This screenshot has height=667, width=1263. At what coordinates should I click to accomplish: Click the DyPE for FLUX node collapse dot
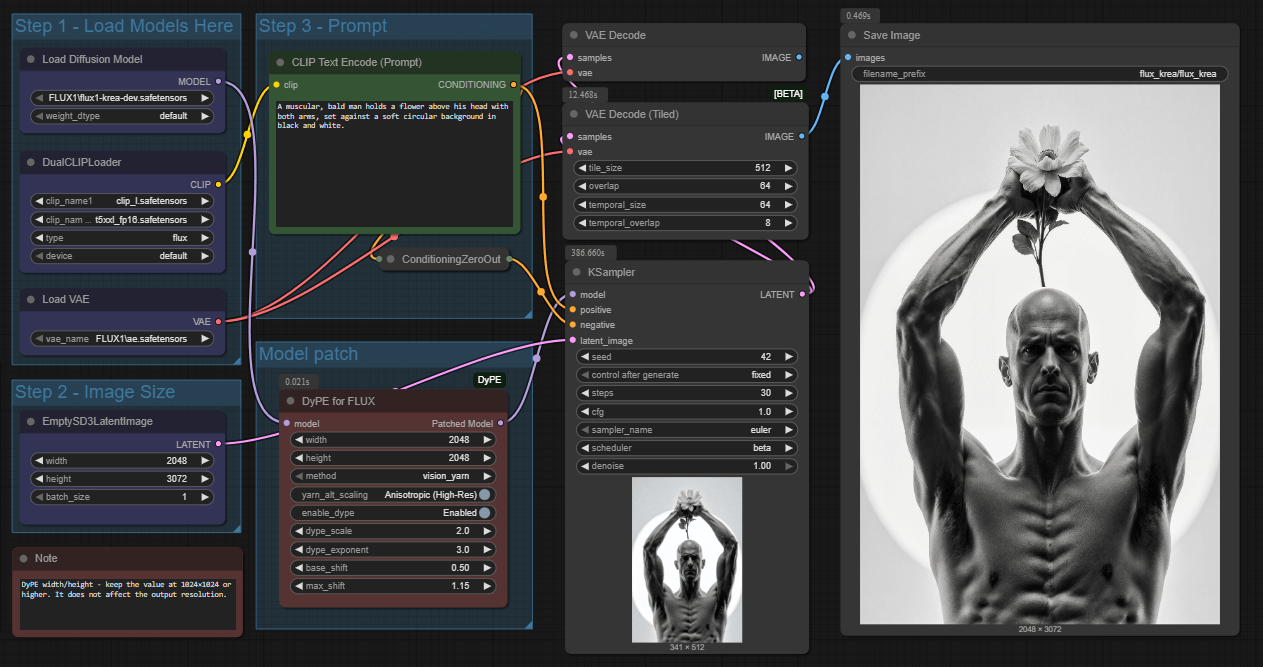[292, 401]
